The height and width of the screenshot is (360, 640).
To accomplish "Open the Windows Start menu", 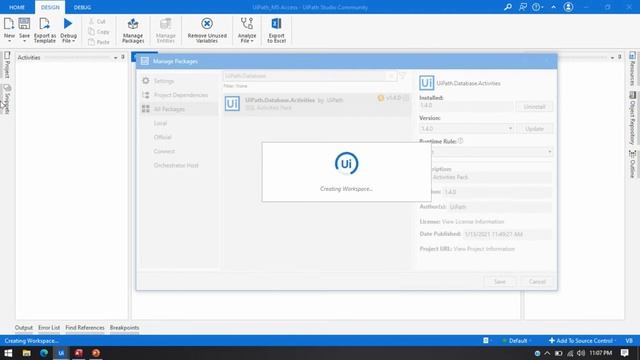I will [8, 353].
